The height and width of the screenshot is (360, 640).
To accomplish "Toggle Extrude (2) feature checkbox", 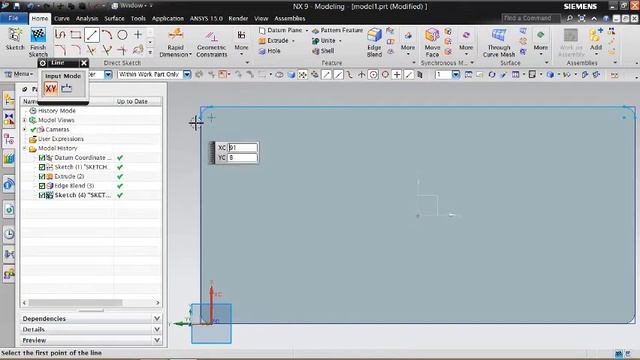I will tap(42, 176).
